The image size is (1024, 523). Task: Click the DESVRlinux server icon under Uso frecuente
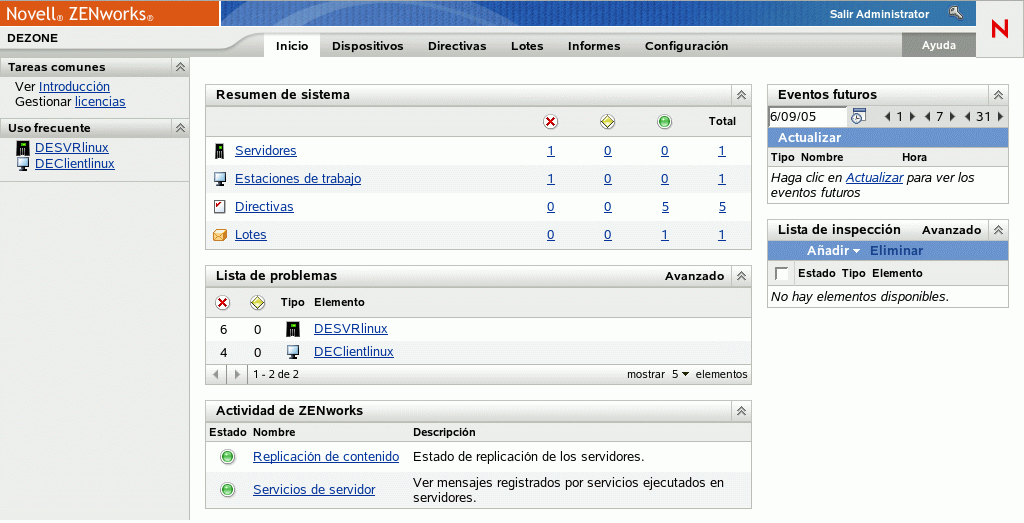point(23,148)
